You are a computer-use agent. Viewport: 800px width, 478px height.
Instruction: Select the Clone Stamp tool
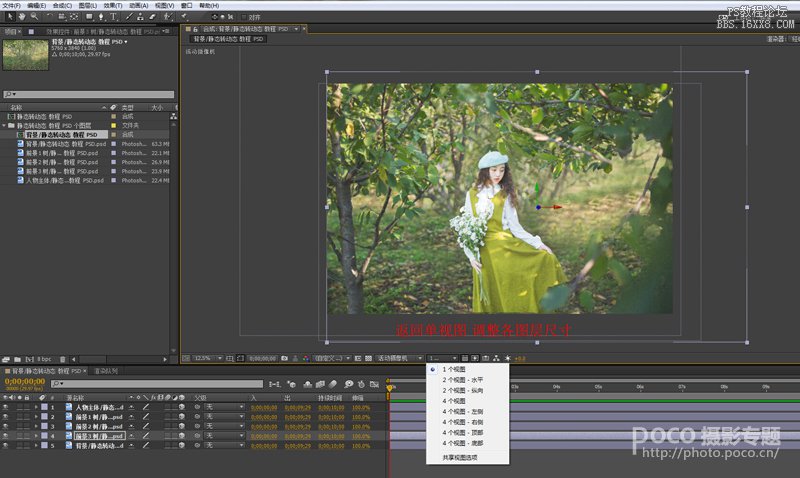tap(140, 17)
